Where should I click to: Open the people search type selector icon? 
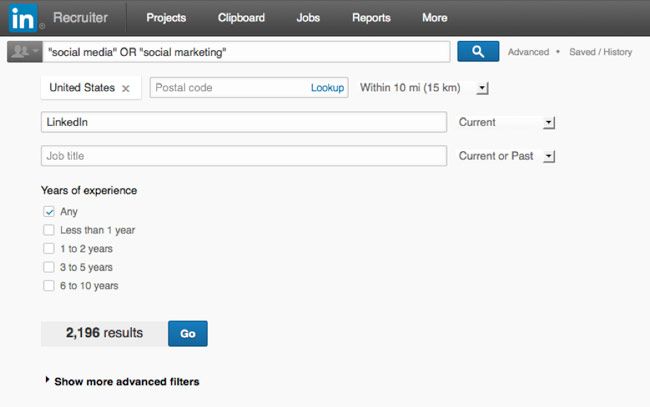point(22,52)
